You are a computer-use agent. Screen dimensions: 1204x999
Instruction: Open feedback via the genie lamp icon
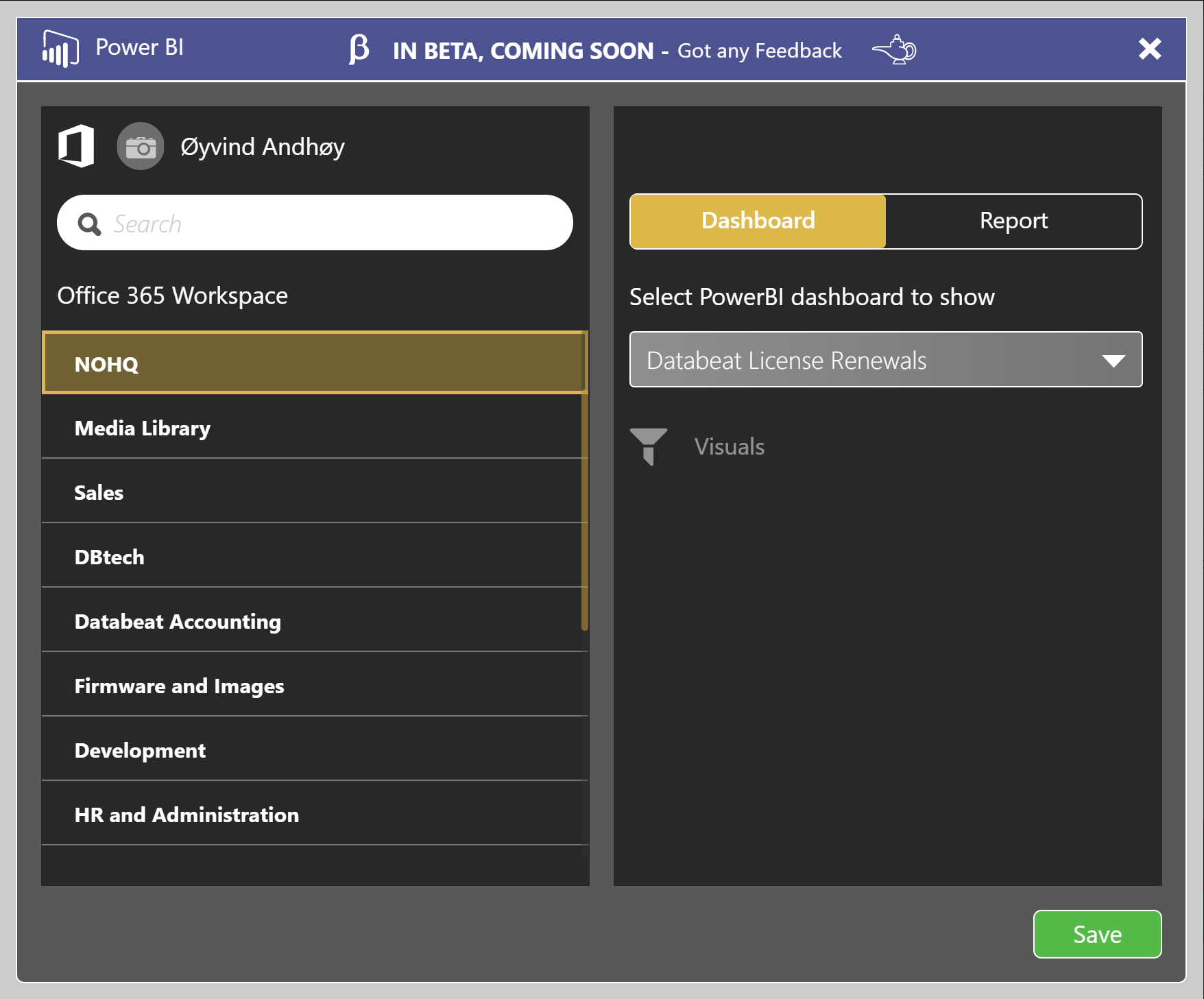[894, 49]
